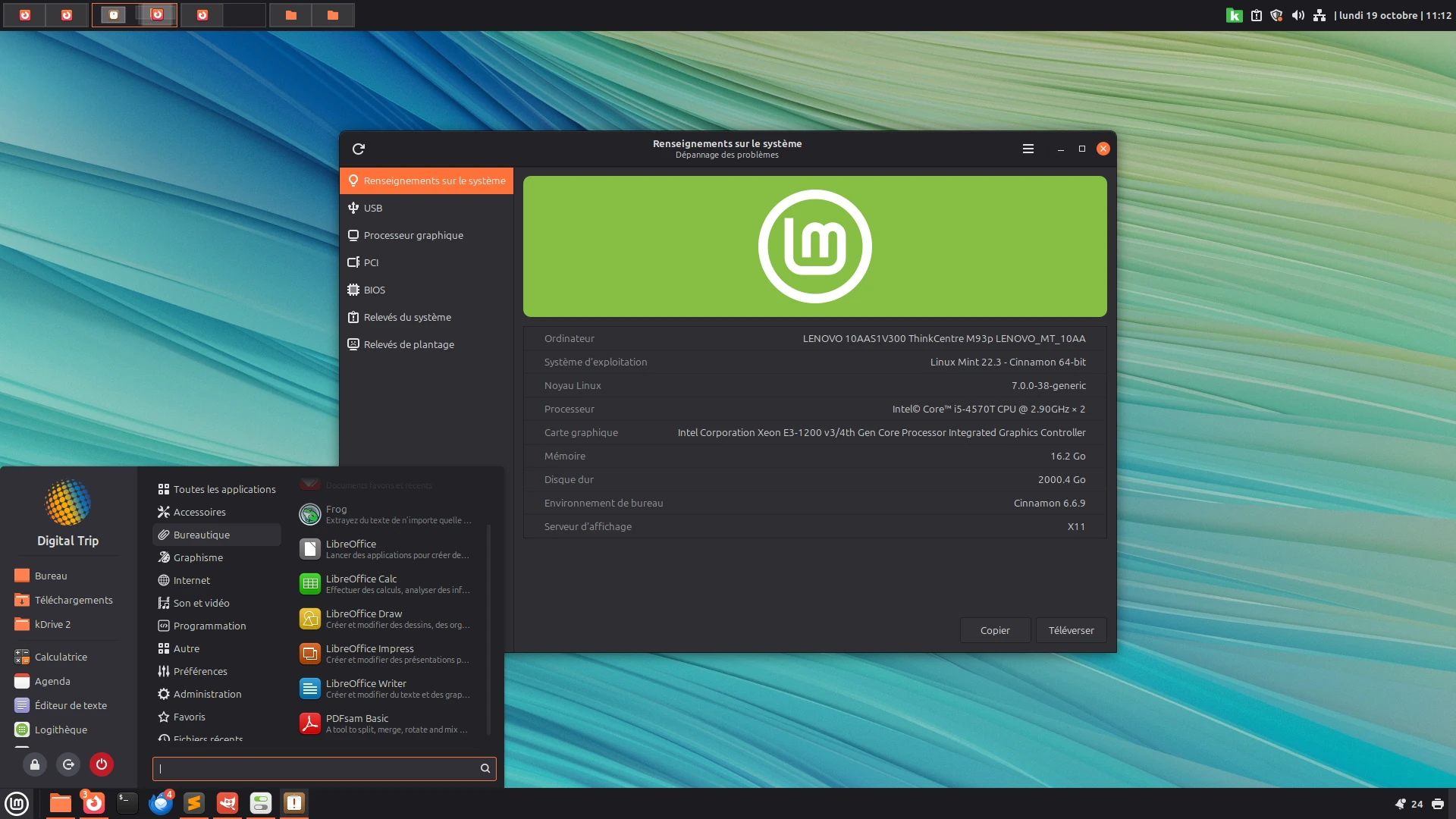Click the printer icon in bottom panel
This screenshot has width=1456, height=819.
coord(1438,804)
